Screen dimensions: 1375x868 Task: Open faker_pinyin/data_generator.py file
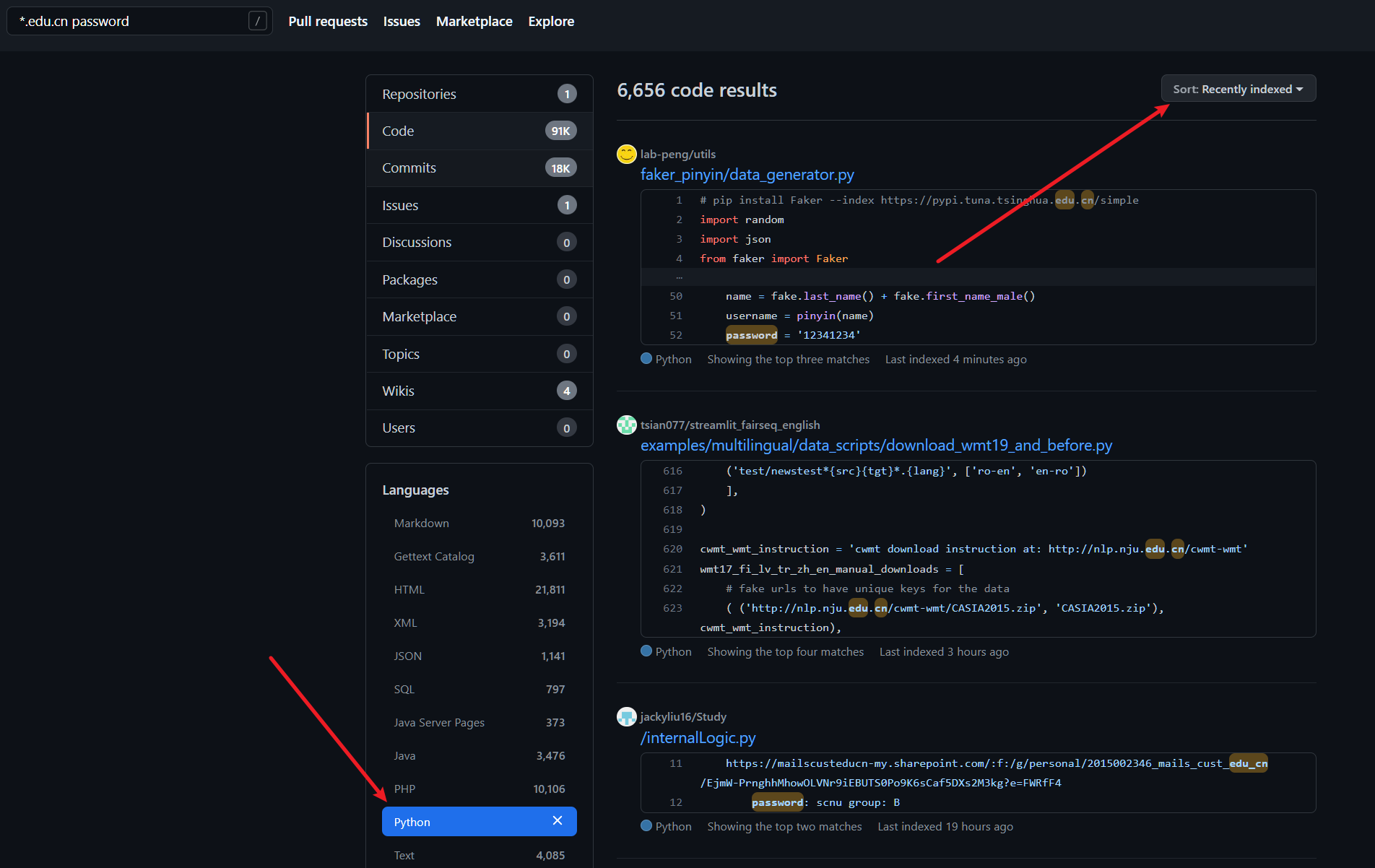click(747, 175)
